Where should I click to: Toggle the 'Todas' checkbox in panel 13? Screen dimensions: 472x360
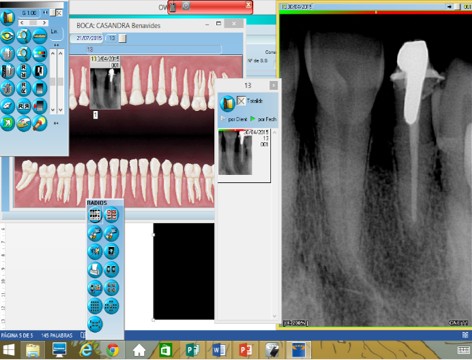pos(241,100)
